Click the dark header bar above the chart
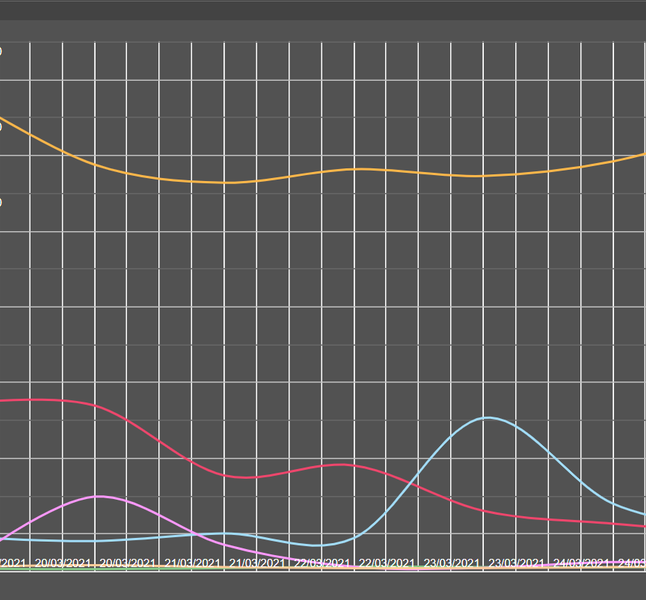The image size is (646, 600). click(x=323, y=10)
